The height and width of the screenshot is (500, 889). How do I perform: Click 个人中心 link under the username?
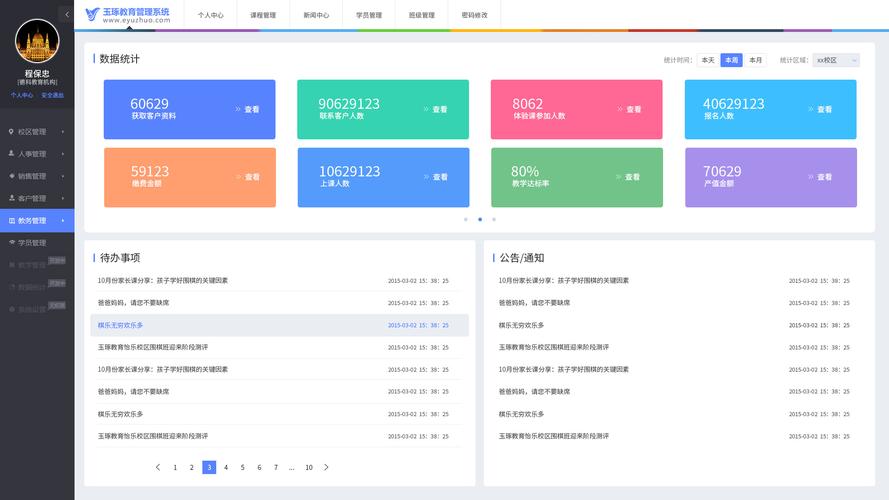(22, 95)
